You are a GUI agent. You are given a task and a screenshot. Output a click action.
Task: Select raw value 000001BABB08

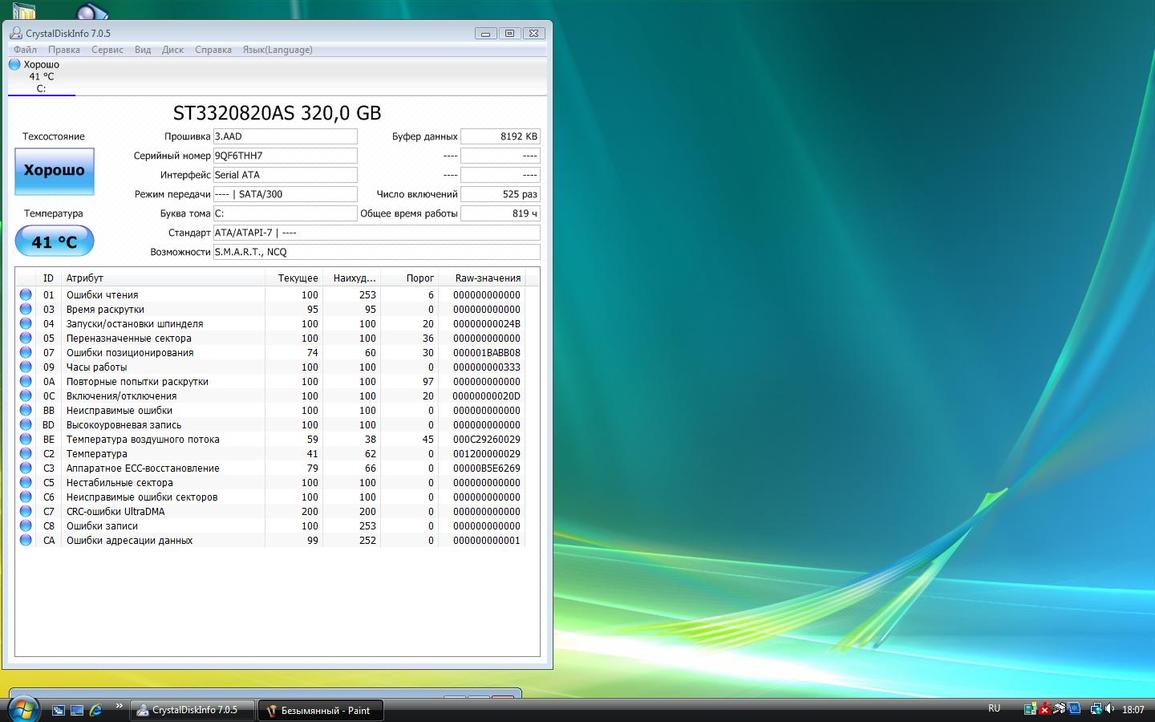coord(486,352)
